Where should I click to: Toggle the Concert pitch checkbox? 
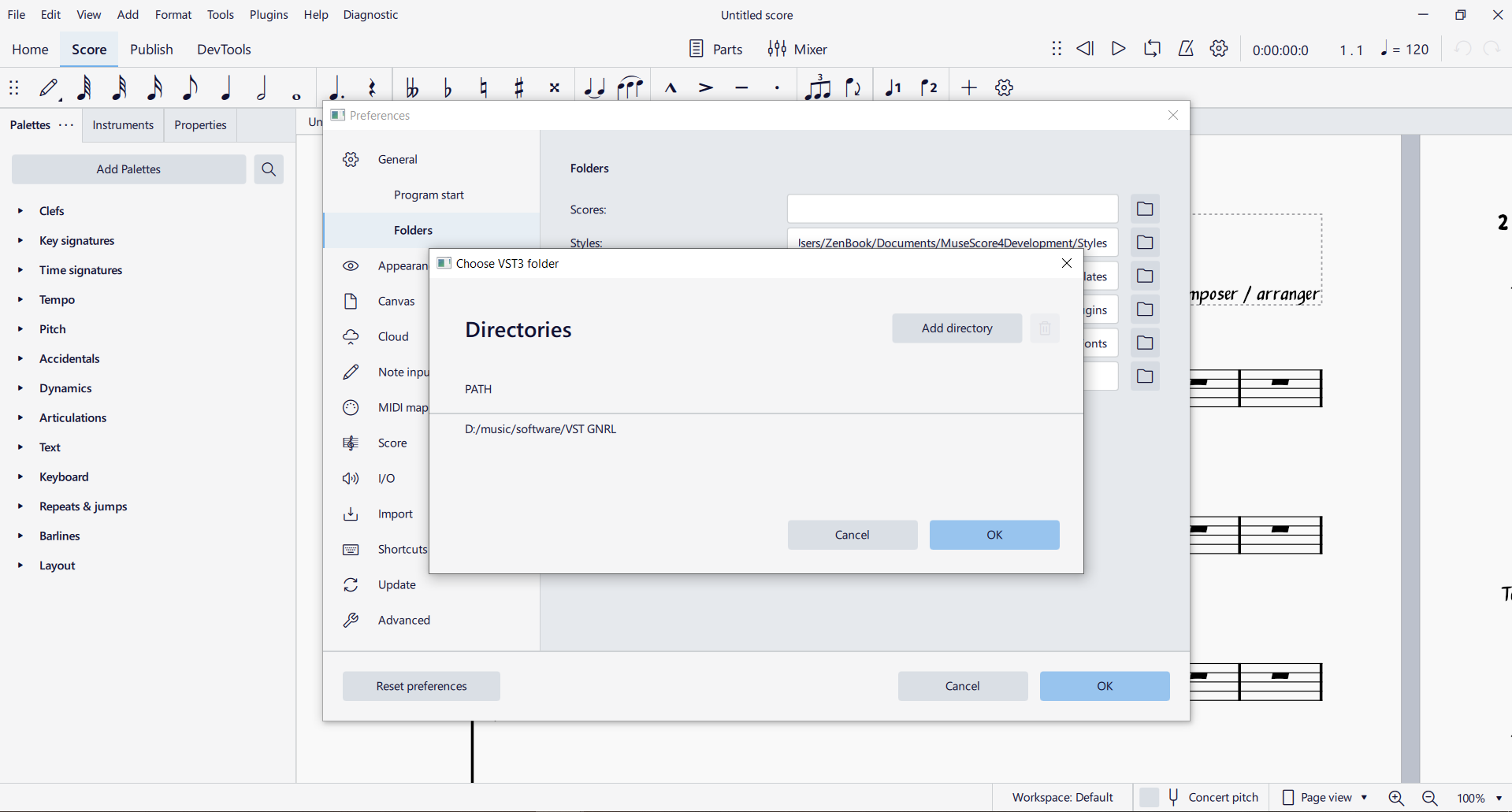(x=1150, y=798)
